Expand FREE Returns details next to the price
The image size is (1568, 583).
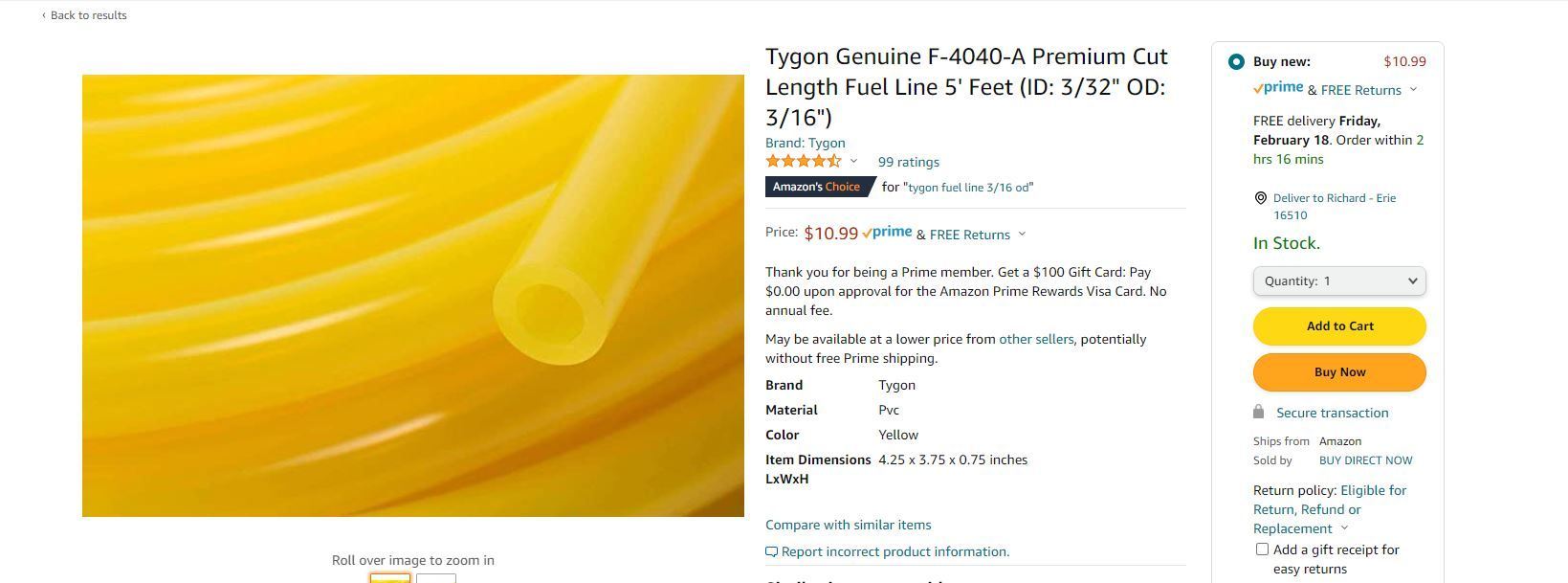[x=1022, y=235]
